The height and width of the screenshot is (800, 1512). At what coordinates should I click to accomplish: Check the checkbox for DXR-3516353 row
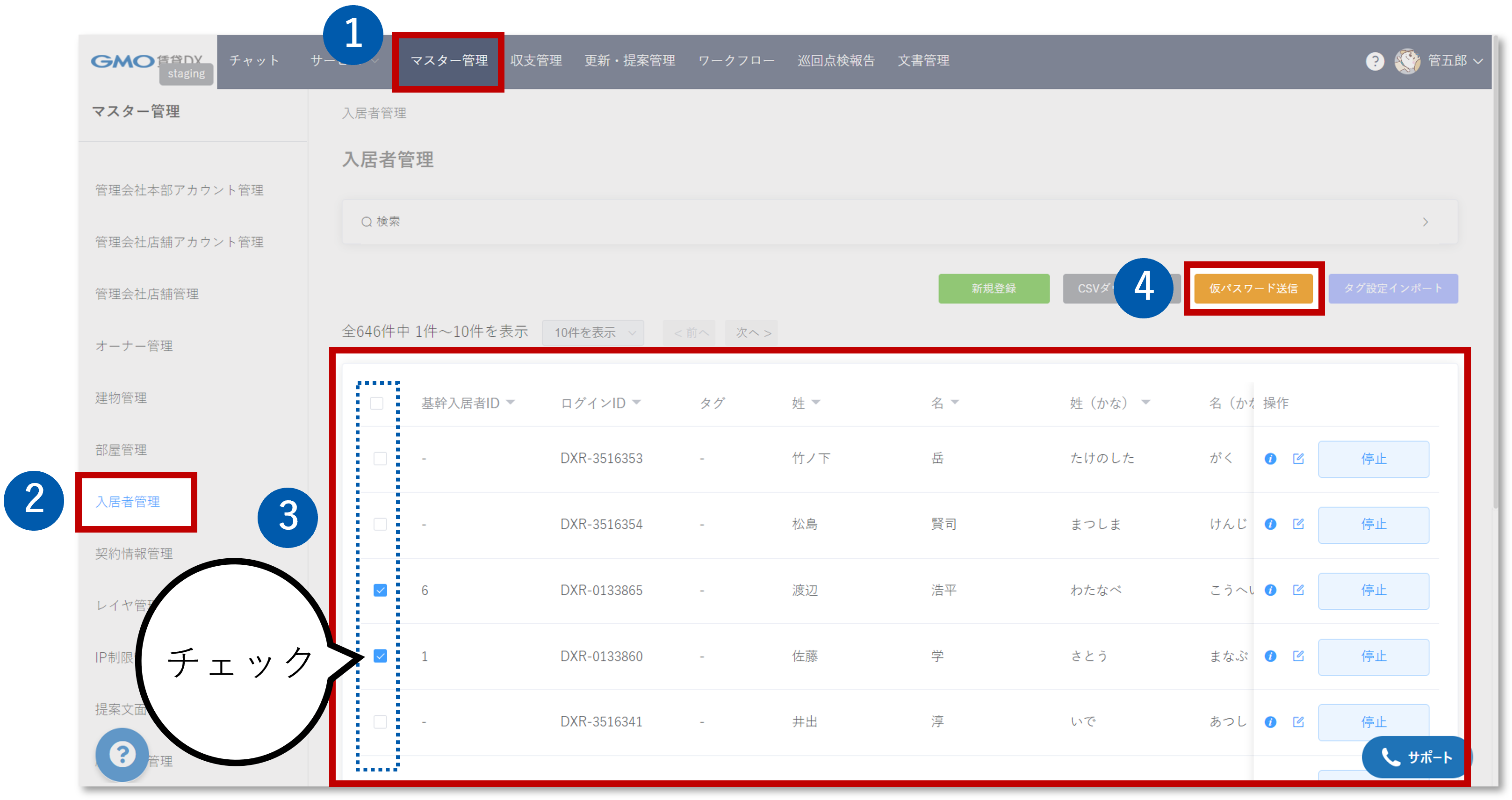(x=381, y=458)
